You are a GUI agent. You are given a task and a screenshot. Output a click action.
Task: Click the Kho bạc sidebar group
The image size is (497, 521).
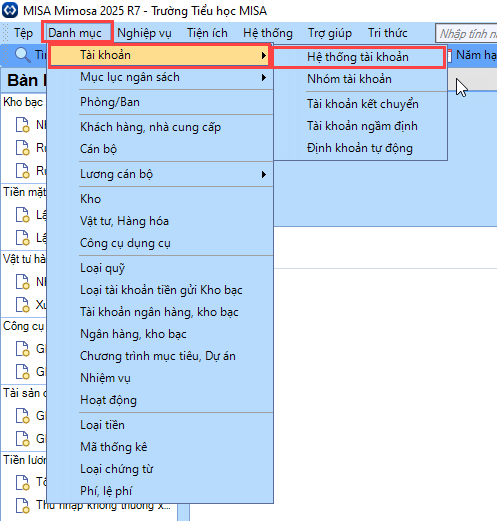23,102
